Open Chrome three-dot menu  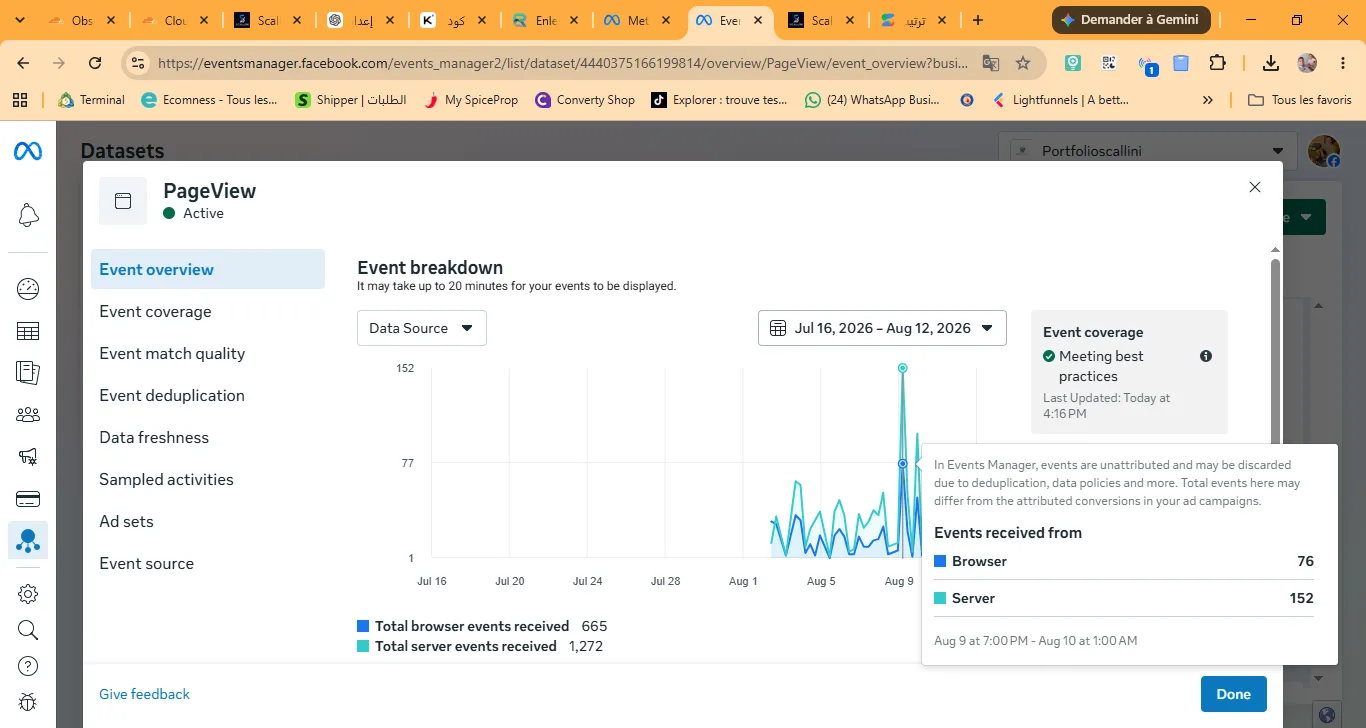pyautogui.click(x=1343, y=63)
